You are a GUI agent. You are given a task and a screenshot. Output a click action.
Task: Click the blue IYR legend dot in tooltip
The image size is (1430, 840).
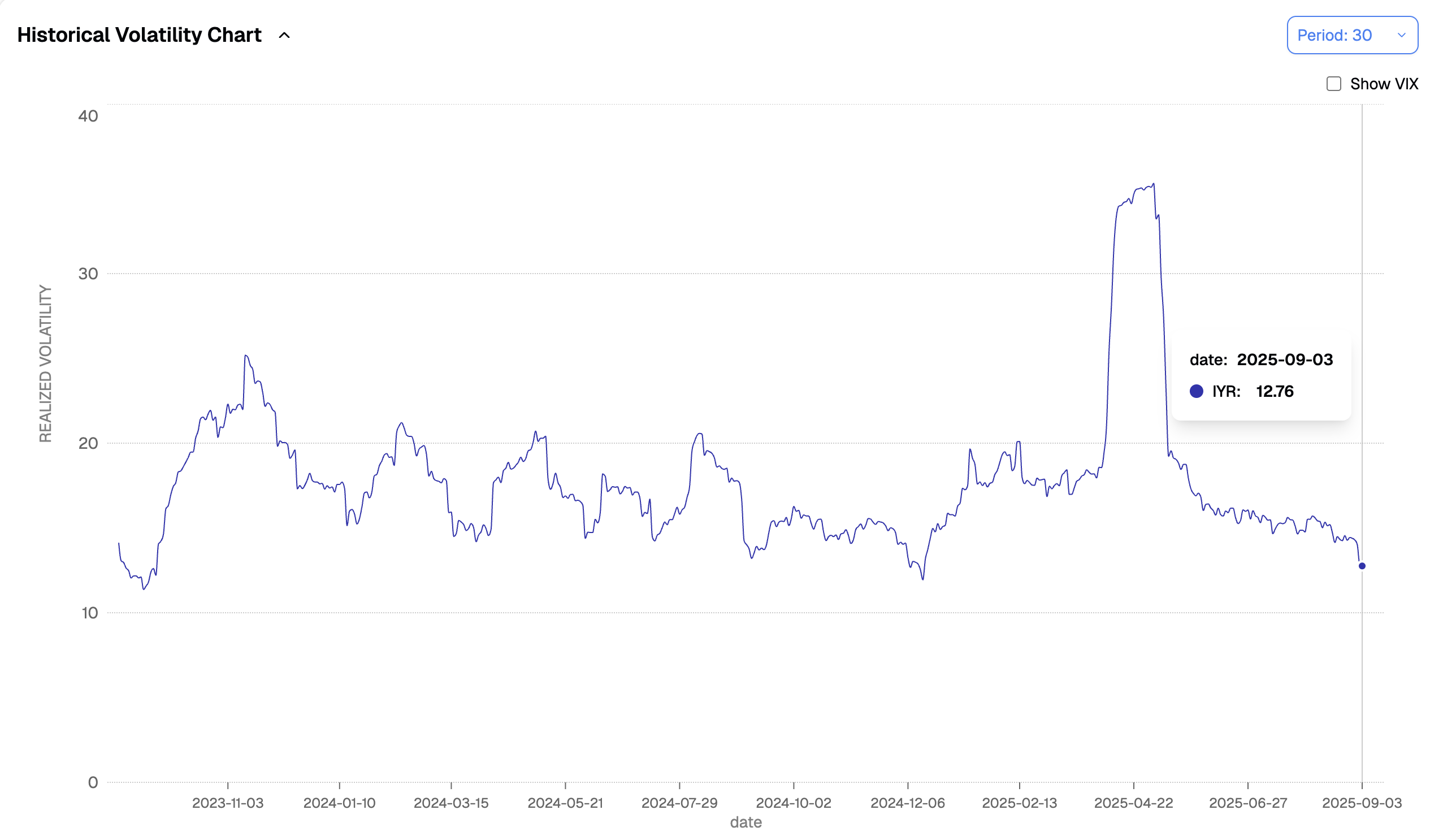click(1196, 392)
